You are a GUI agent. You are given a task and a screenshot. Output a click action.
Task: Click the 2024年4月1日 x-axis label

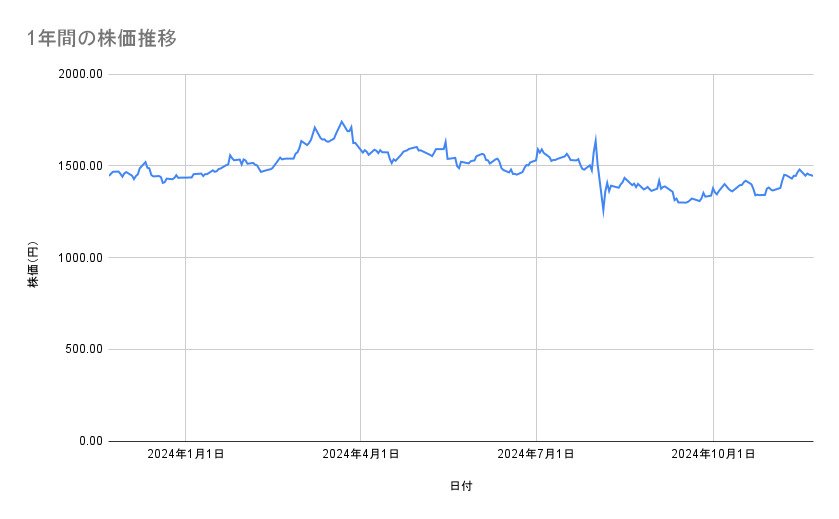pyautogui.click(x=361, y=455)
